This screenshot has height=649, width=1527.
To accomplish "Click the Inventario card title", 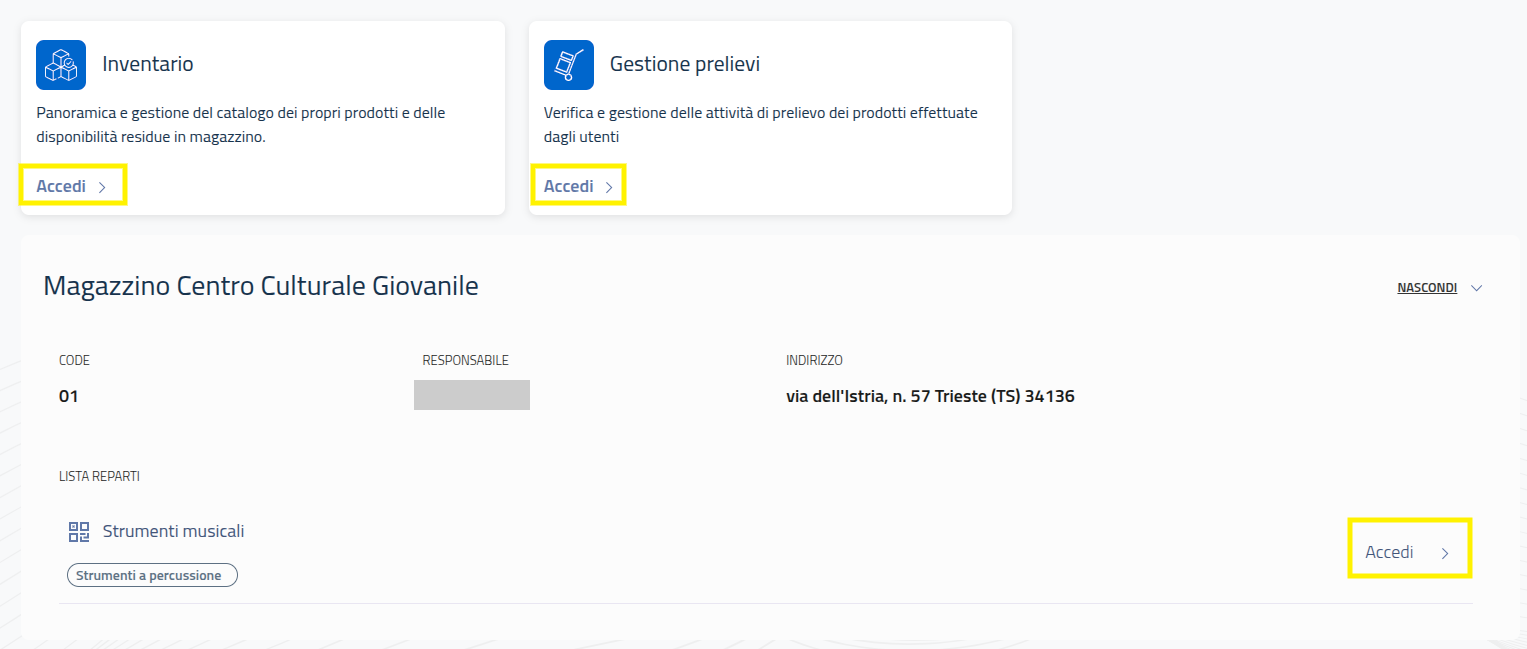I will point(148,64).
